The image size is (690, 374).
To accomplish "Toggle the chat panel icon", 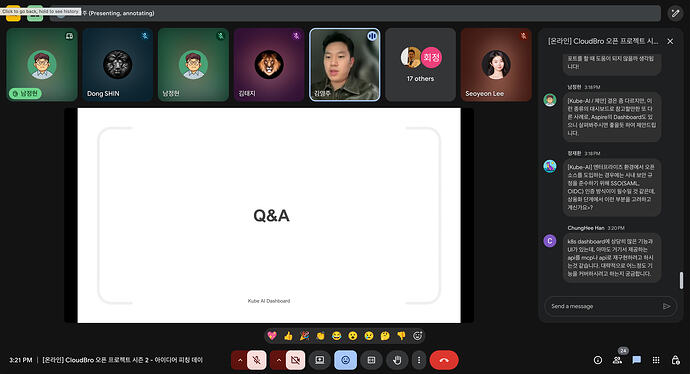I will 636,360.
